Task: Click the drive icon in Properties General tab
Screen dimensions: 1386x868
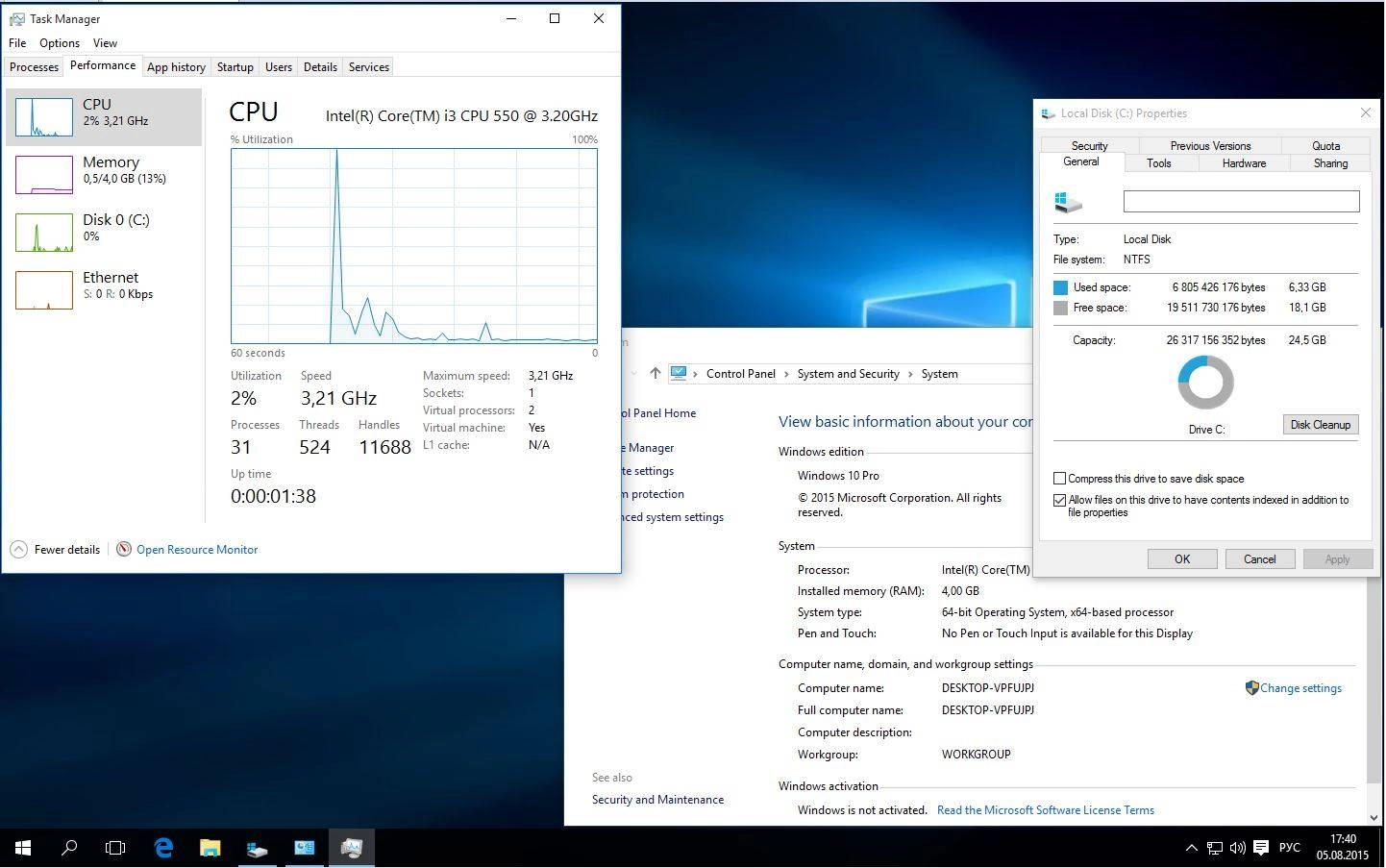Action: pos(1068,202)
